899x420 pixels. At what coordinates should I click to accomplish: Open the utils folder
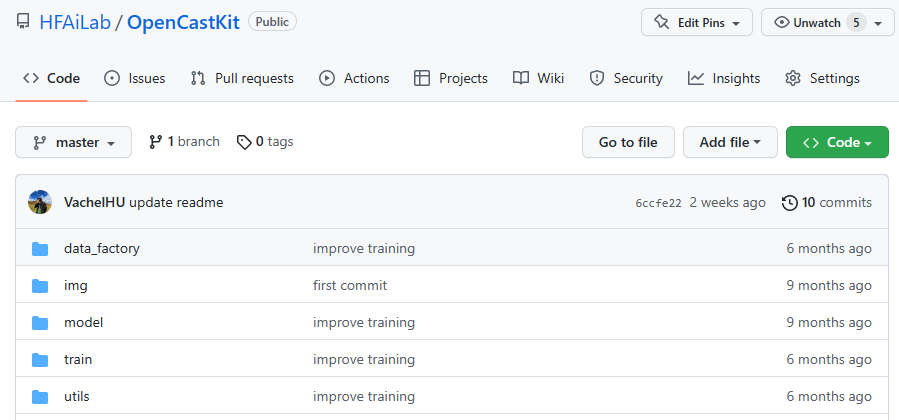coord(77,396)
